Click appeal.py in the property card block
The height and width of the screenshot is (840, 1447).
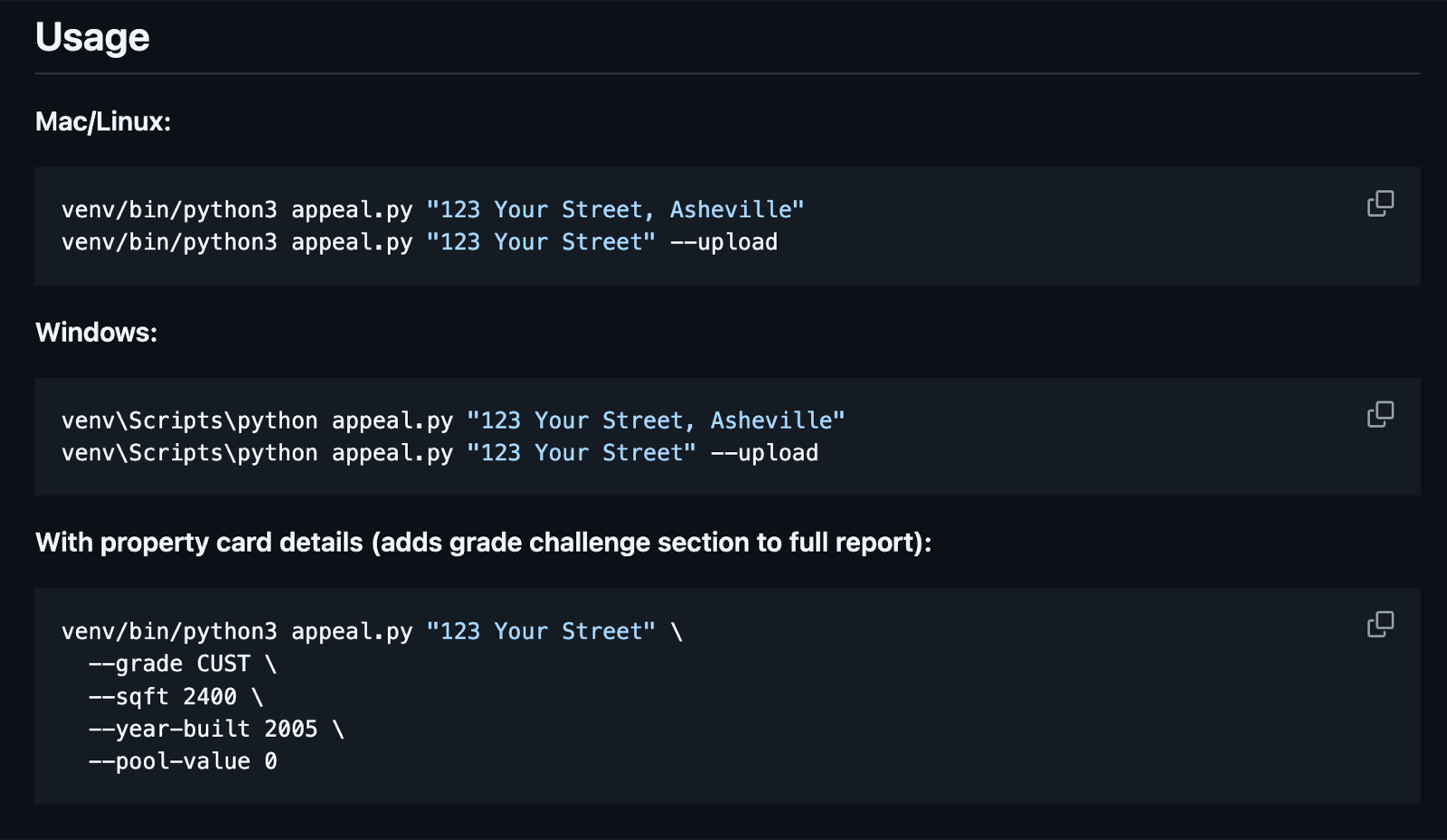[352, 631]
